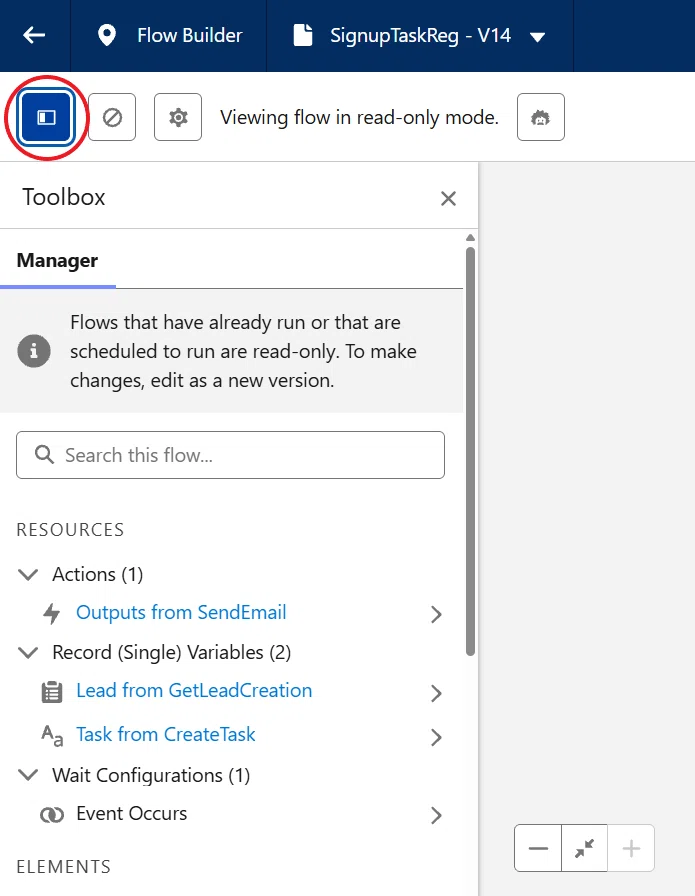
Task: Click the info icon in the read-only notice
Action: click(34, 351)
